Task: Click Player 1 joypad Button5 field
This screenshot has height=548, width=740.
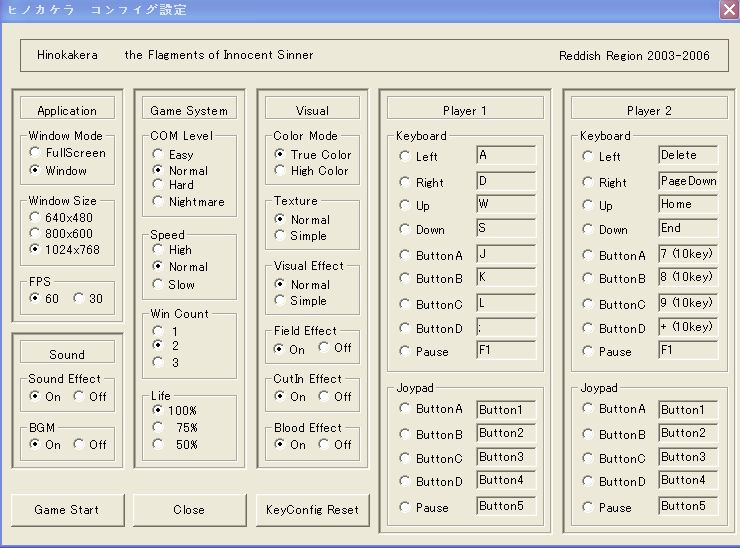Action: 506,506
